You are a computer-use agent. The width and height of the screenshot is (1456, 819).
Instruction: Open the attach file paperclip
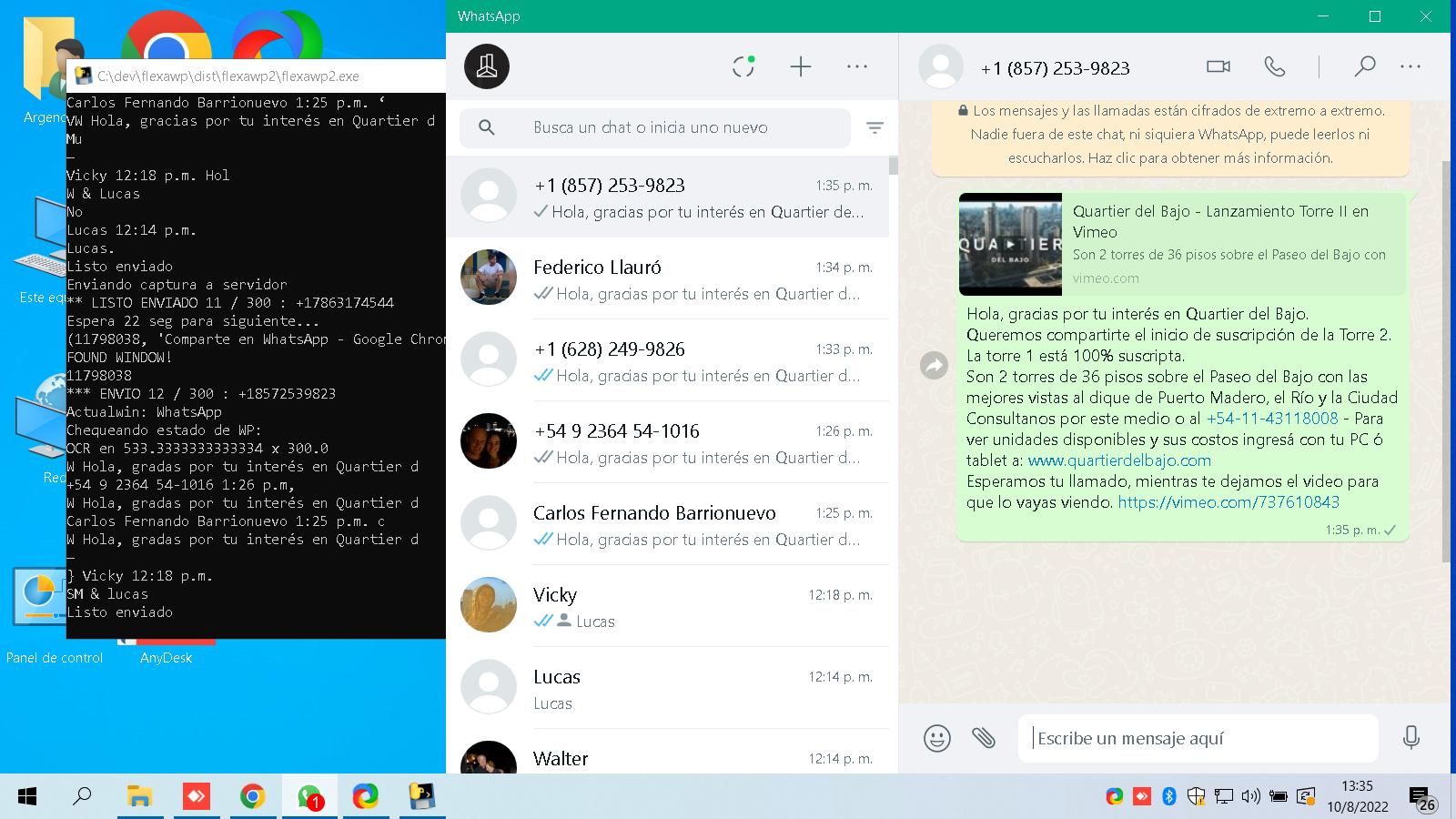pyautogui.click(x=984, y=738)
